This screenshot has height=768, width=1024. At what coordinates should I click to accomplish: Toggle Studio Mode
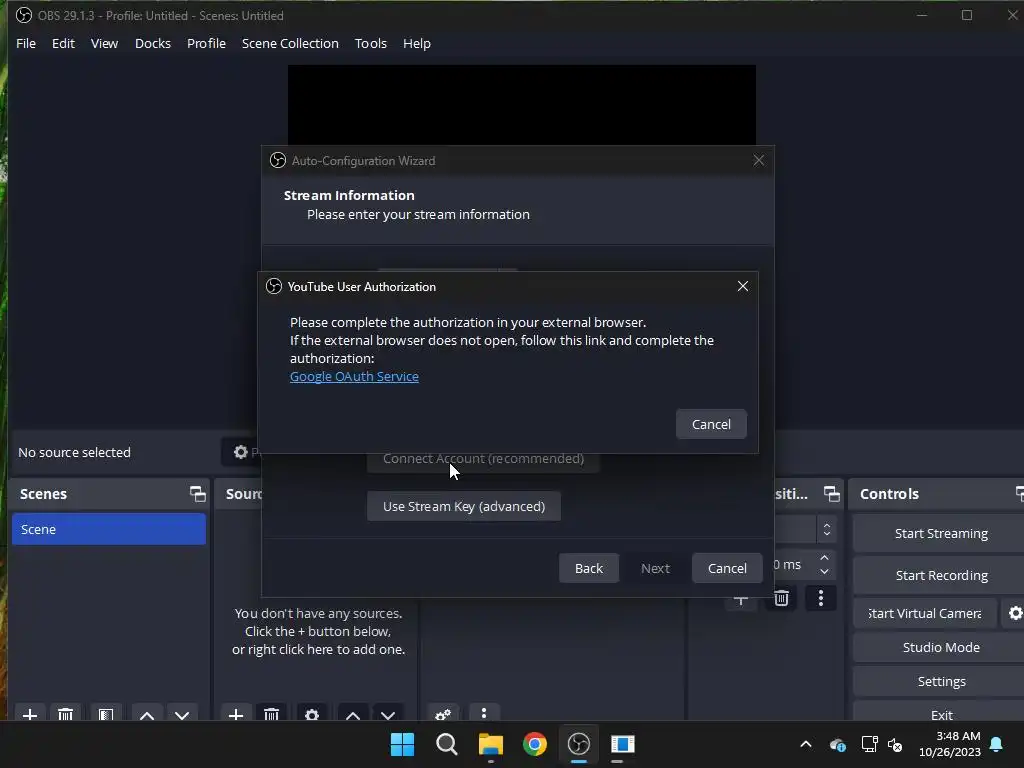click(x=940, y=647)
